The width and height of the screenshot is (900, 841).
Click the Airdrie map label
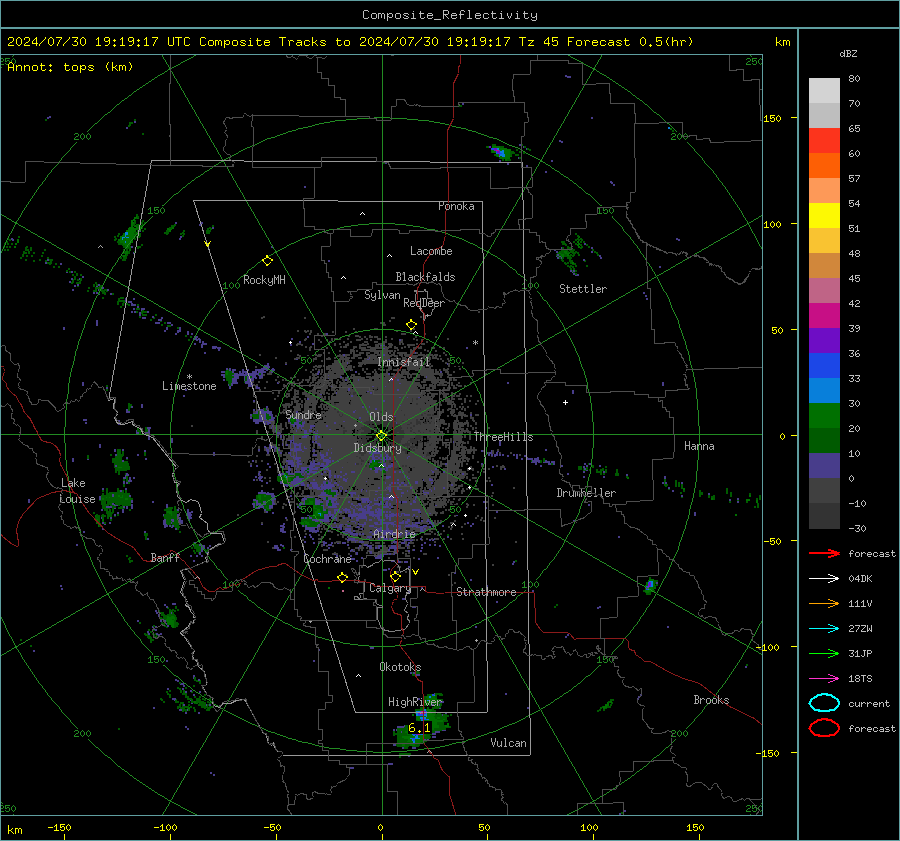[394, 534]
